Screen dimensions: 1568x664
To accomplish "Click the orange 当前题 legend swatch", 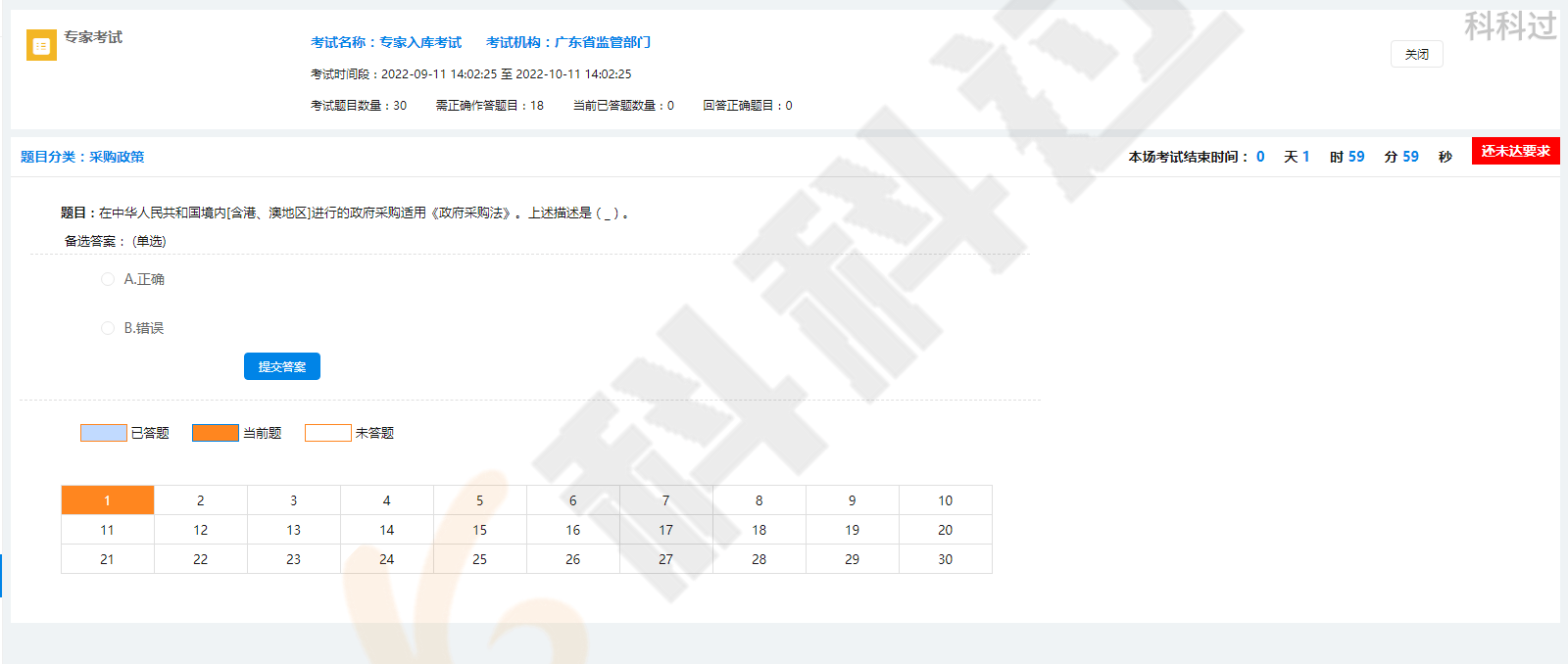I will coord(216,433).
